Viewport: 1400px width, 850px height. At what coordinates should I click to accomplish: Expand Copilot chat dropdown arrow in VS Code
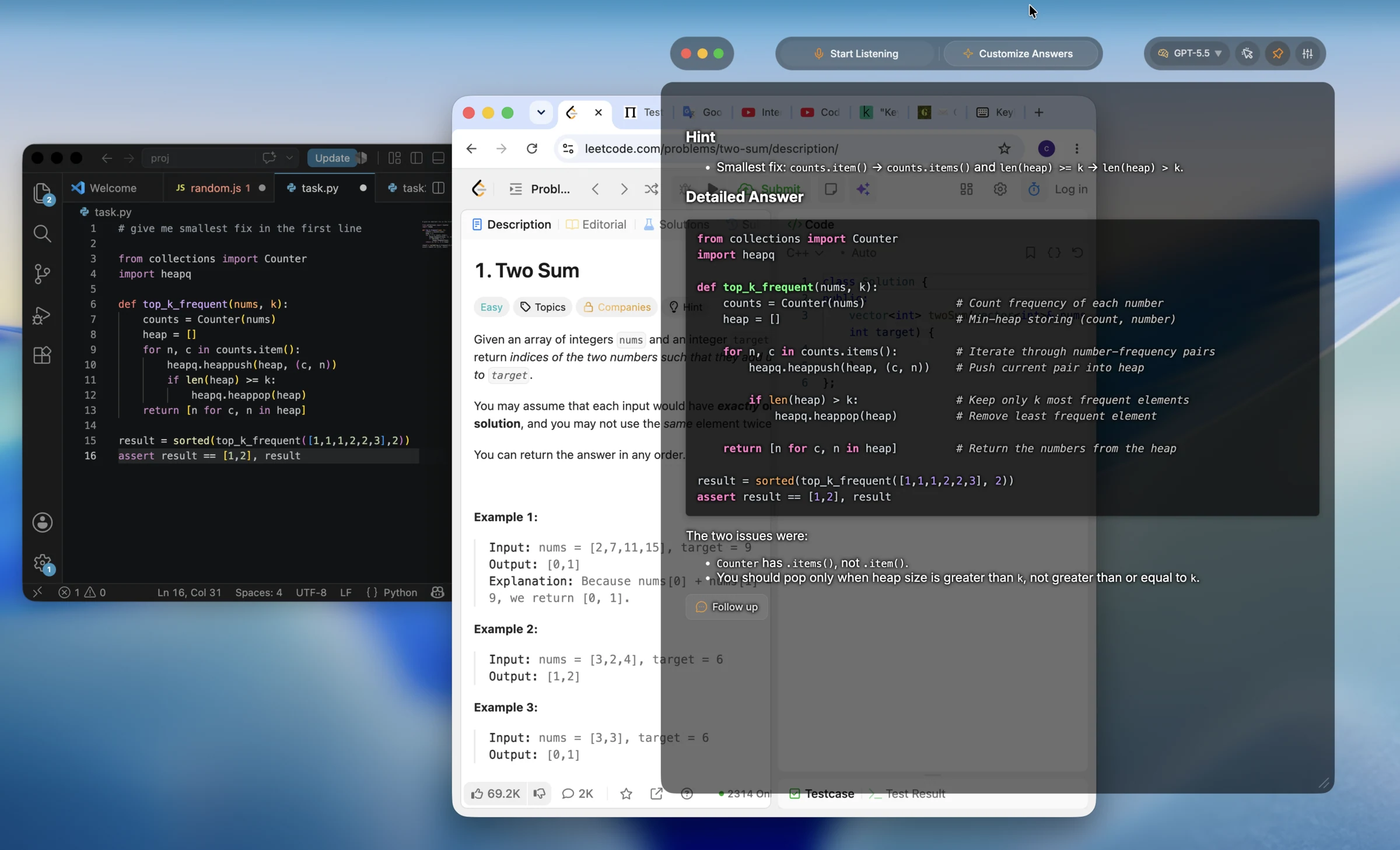(x=289, y=158)
